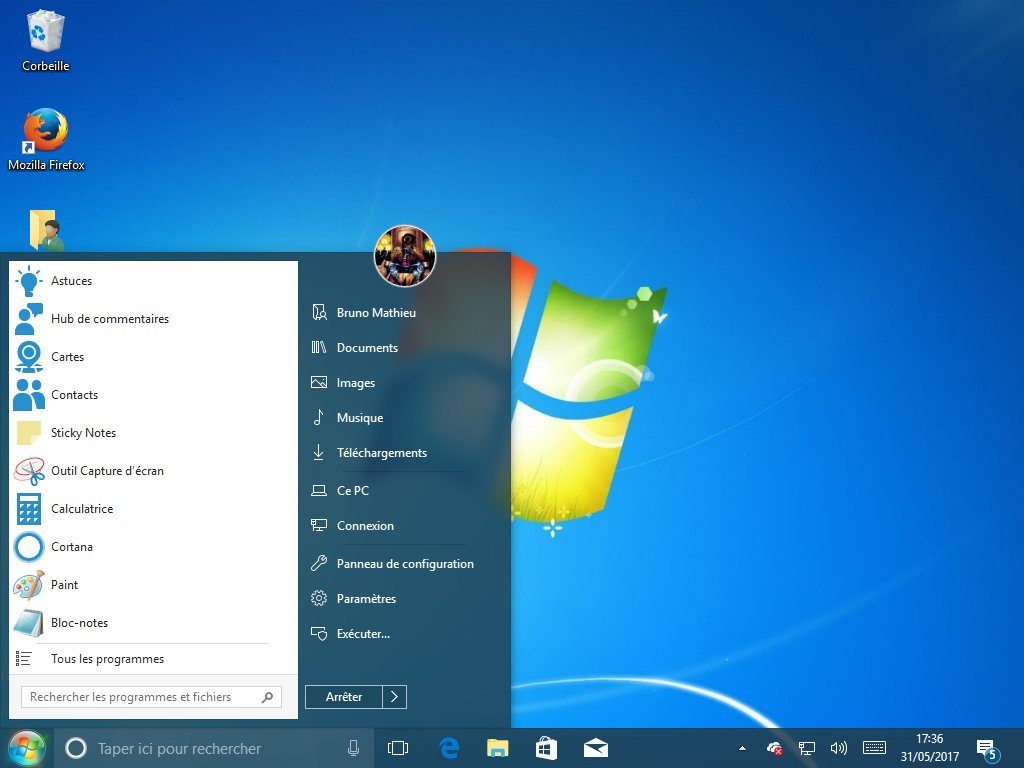Open the Astuces lightbulb icon
Viewport: 1024px width, 768px height.
pyautogui.click(x=29, y=281)
